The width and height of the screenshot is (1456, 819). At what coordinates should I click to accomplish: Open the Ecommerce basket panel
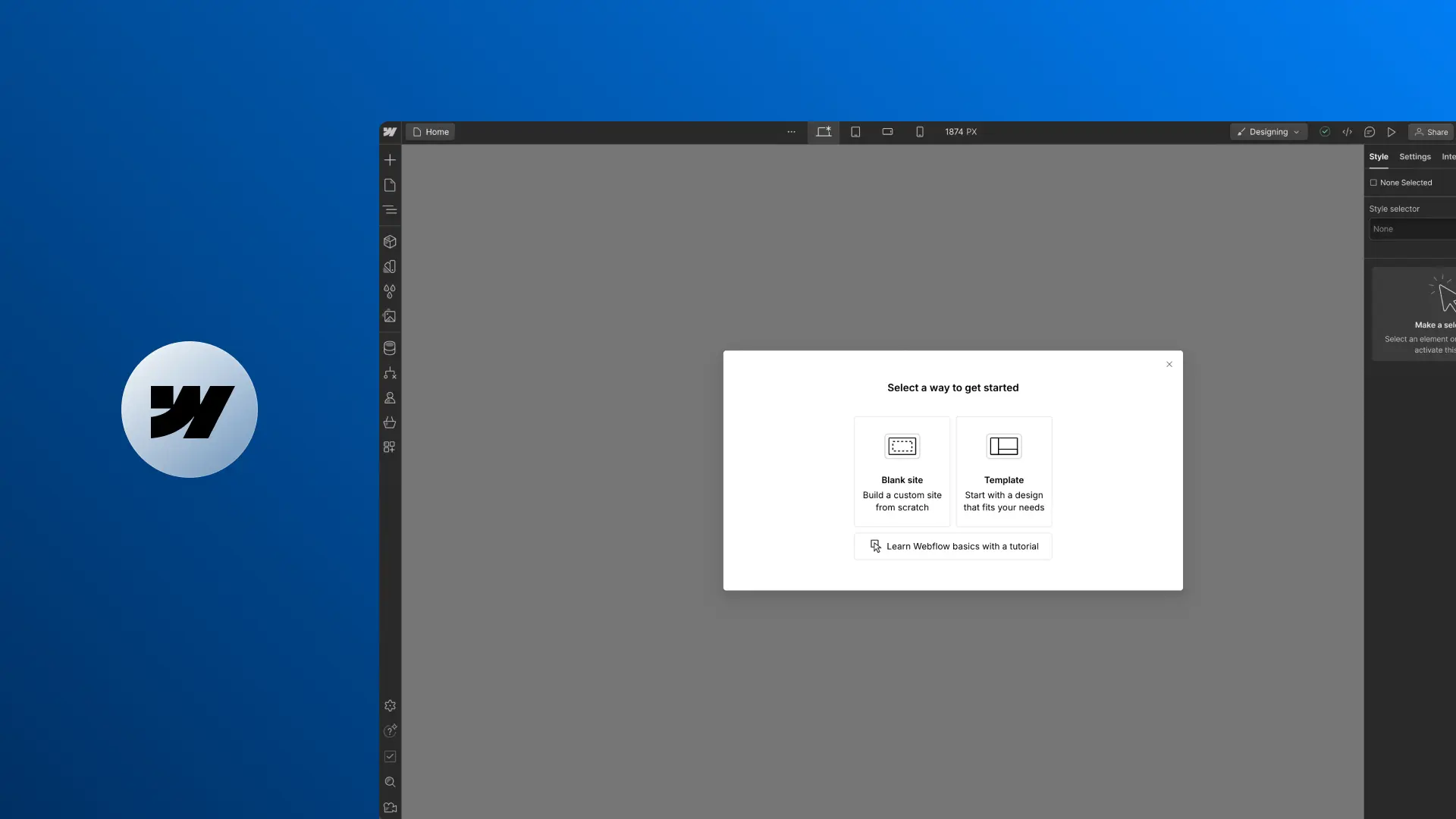[390, 422]
